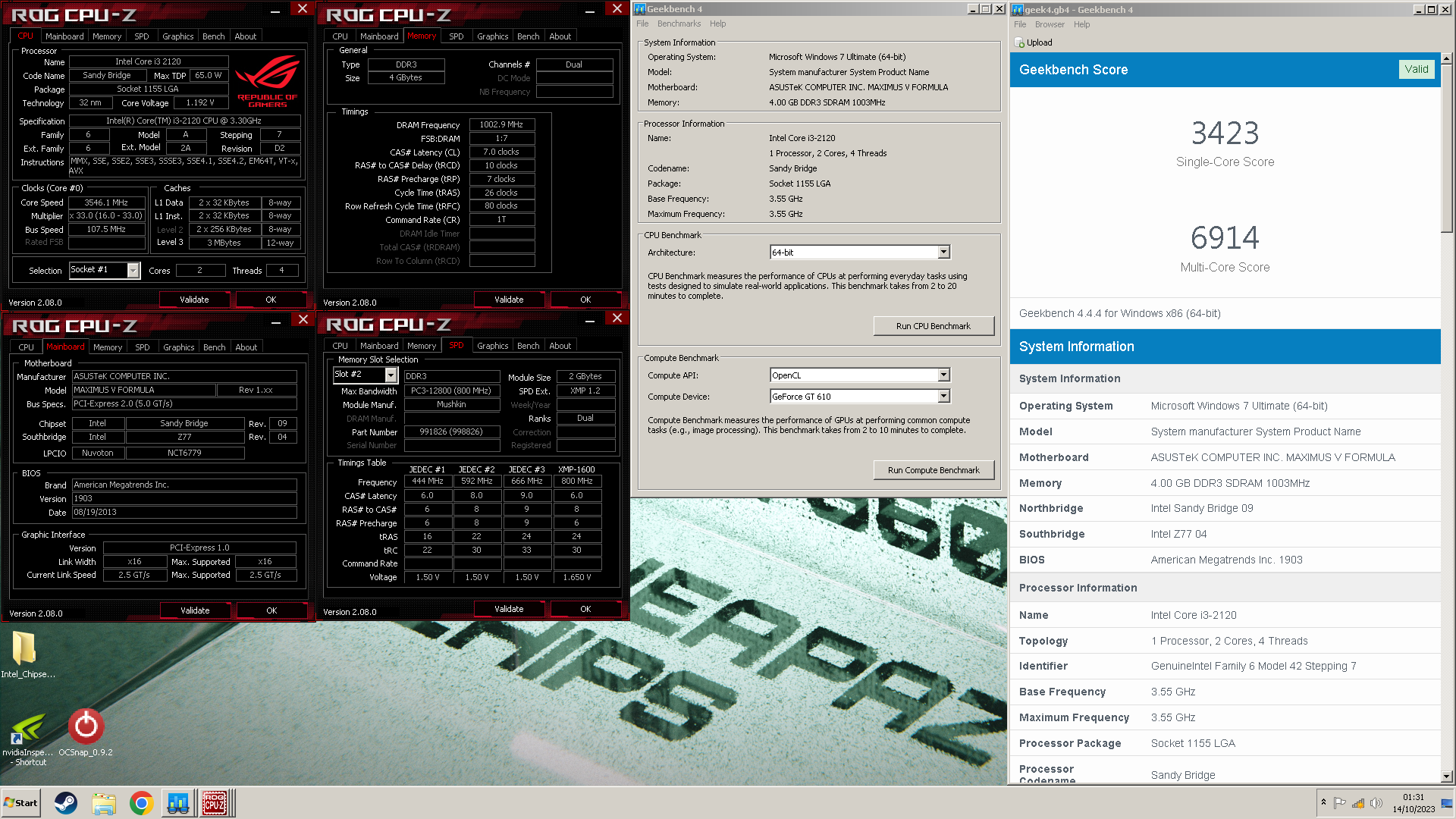Click DRAM Frequency value 1002.9 MHz

[x=501, y=124]
